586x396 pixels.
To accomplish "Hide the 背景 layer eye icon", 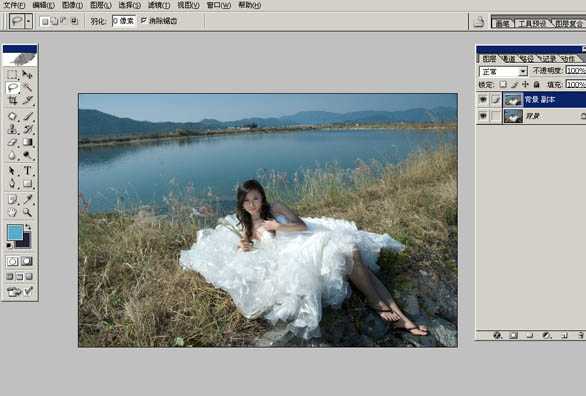I will point(483,116).
